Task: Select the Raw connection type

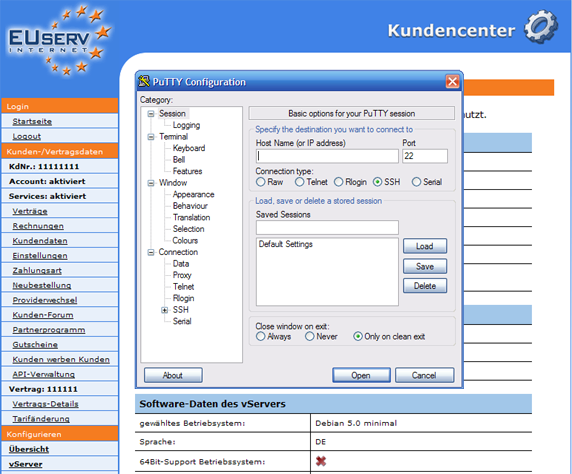Action: click(260, 182)
